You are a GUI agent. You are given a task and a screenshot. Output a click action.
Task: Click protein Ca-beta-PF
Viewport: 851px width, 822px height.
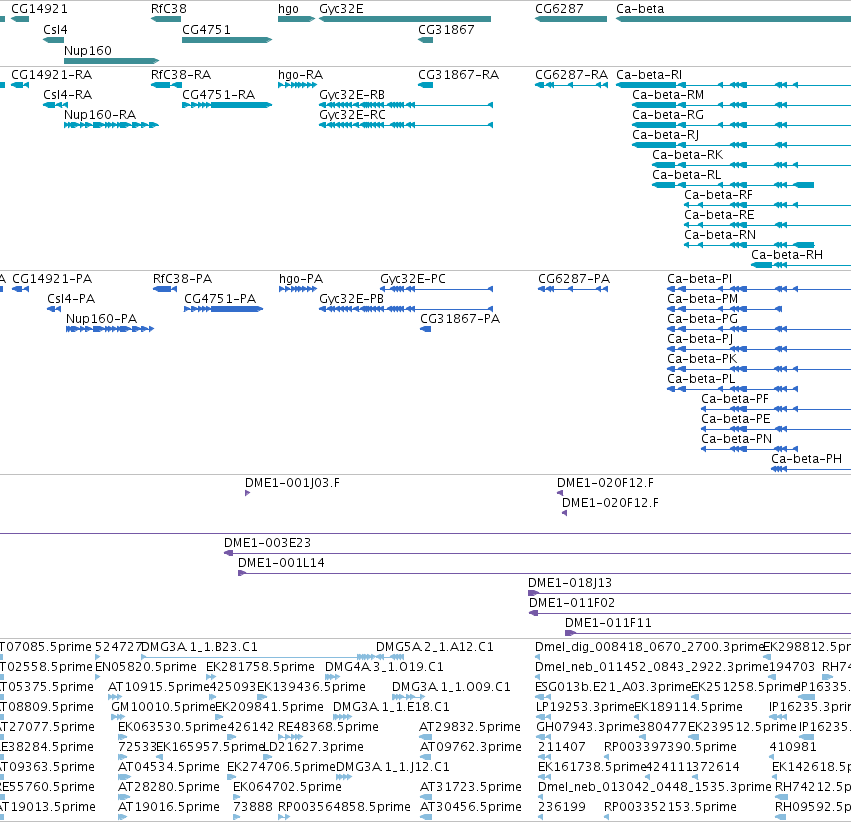click(x=735, y=400)
